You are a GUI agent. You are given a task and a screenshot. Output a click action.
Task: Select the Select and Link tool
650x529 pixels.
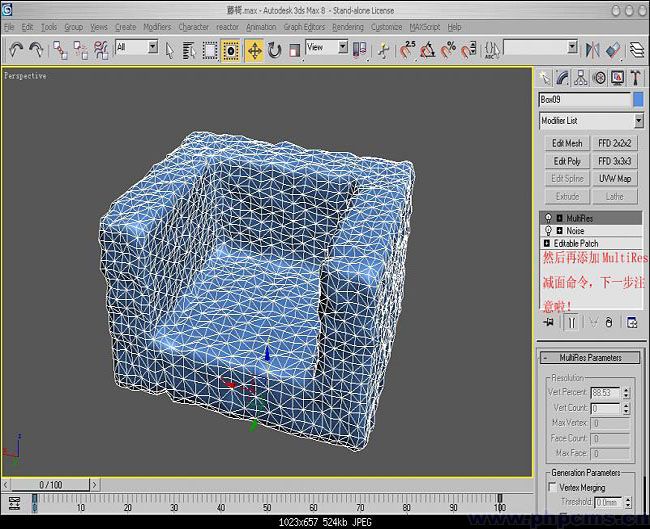click(x=60, y=50)
